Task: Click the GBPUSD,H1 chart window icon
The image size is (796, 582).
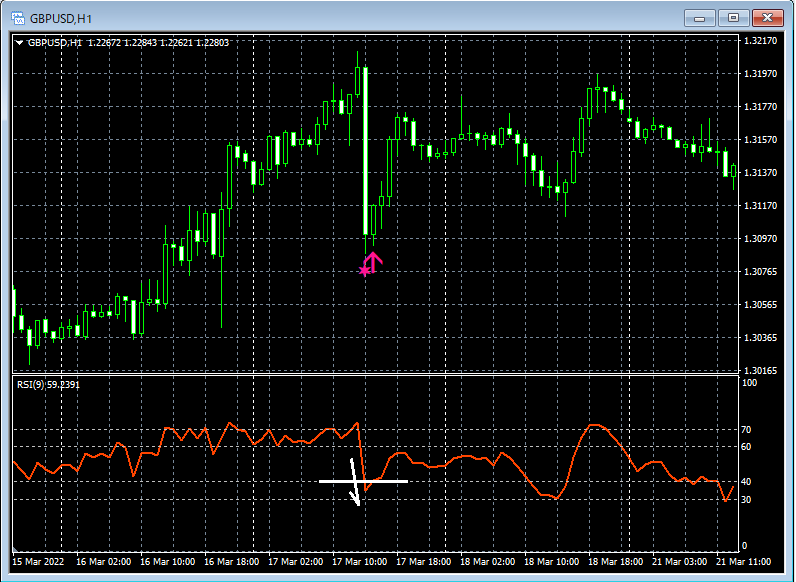Action: click(18, 19)
